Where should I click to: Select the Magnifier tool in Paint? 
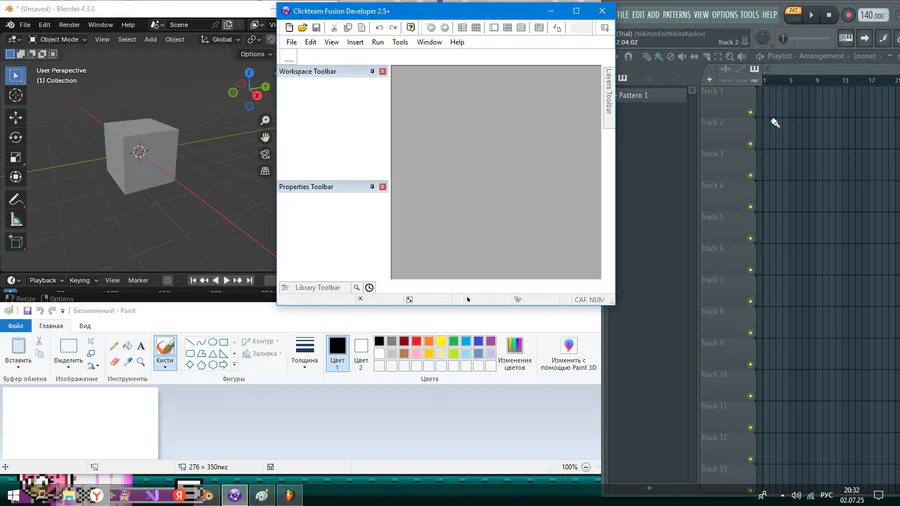[x=141, y=361]
